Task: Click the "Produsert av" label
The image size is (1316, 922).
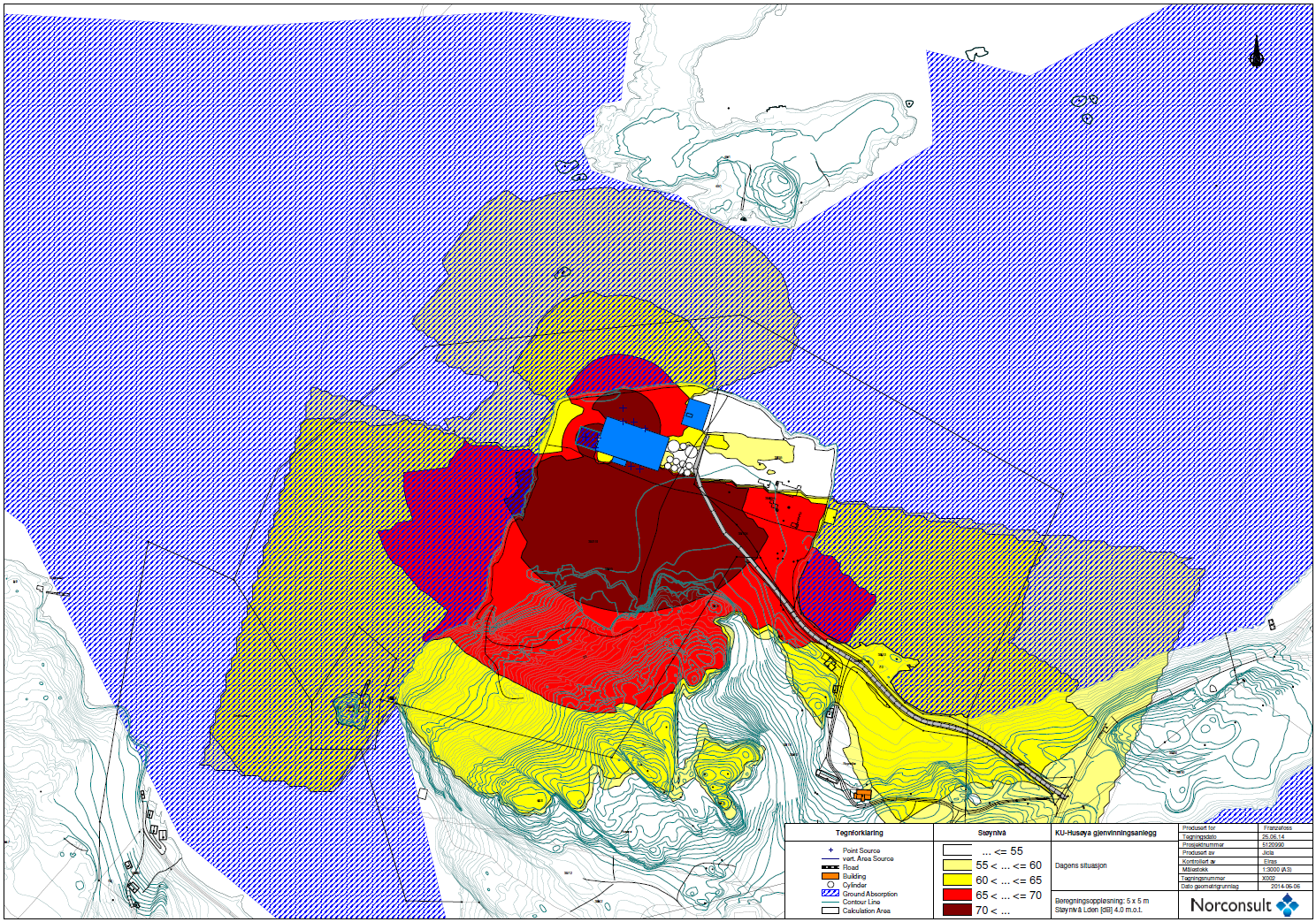Action: click(x=1198, y=853)
